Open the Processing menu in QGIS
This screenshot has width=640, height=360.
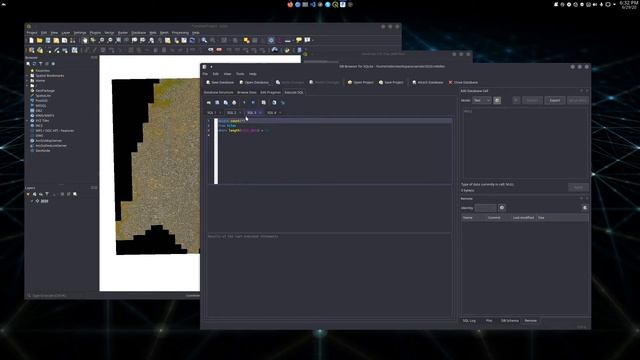[x=180, y=33]
